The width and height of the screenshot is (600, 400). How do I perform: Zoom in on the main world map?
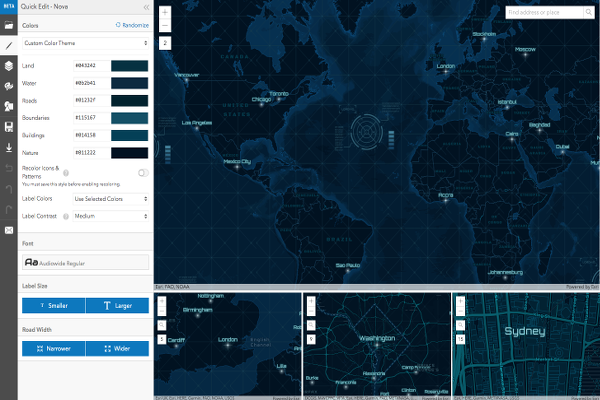tap(165, 15)
